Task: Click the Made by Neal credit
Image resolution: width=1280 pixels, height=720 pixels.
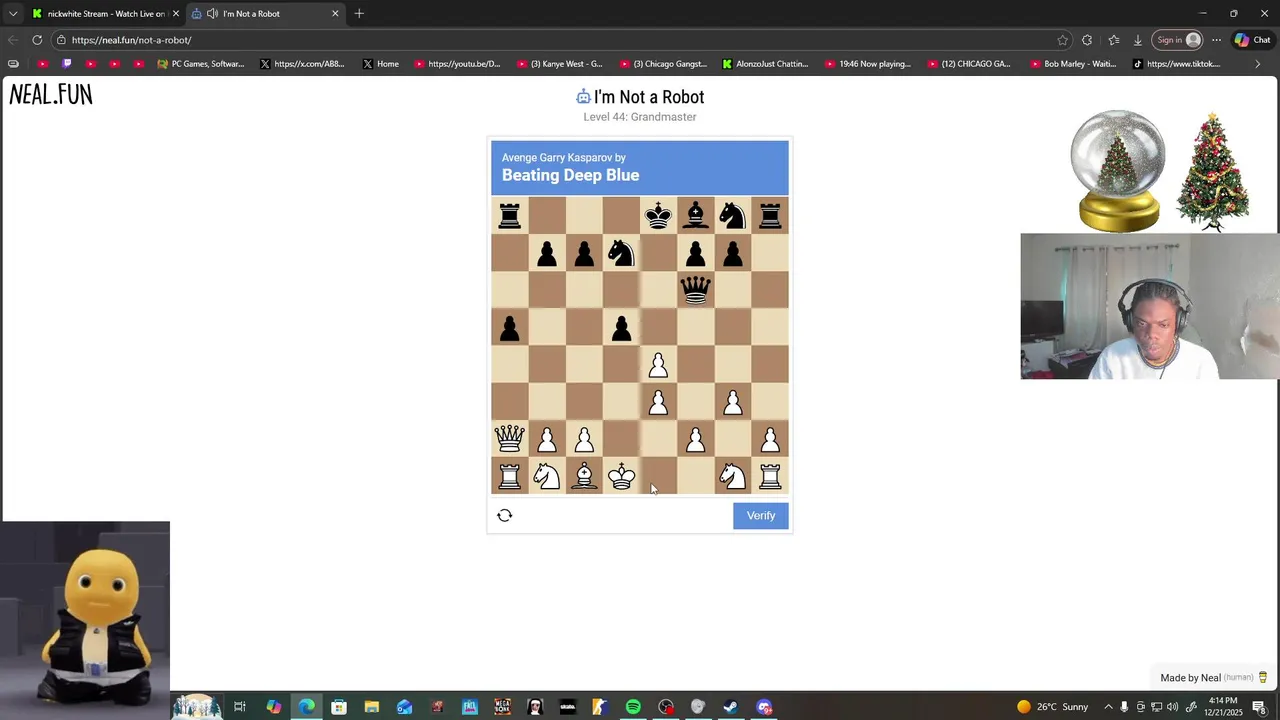Action: pyautogui.click(x=1213, y=678)
